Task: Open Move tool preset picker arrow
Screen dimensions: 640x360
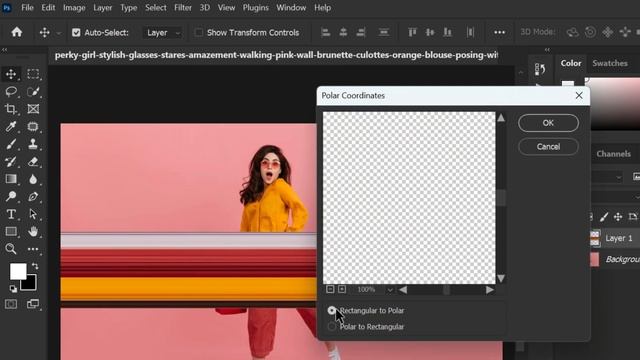Action: [58, 33]
